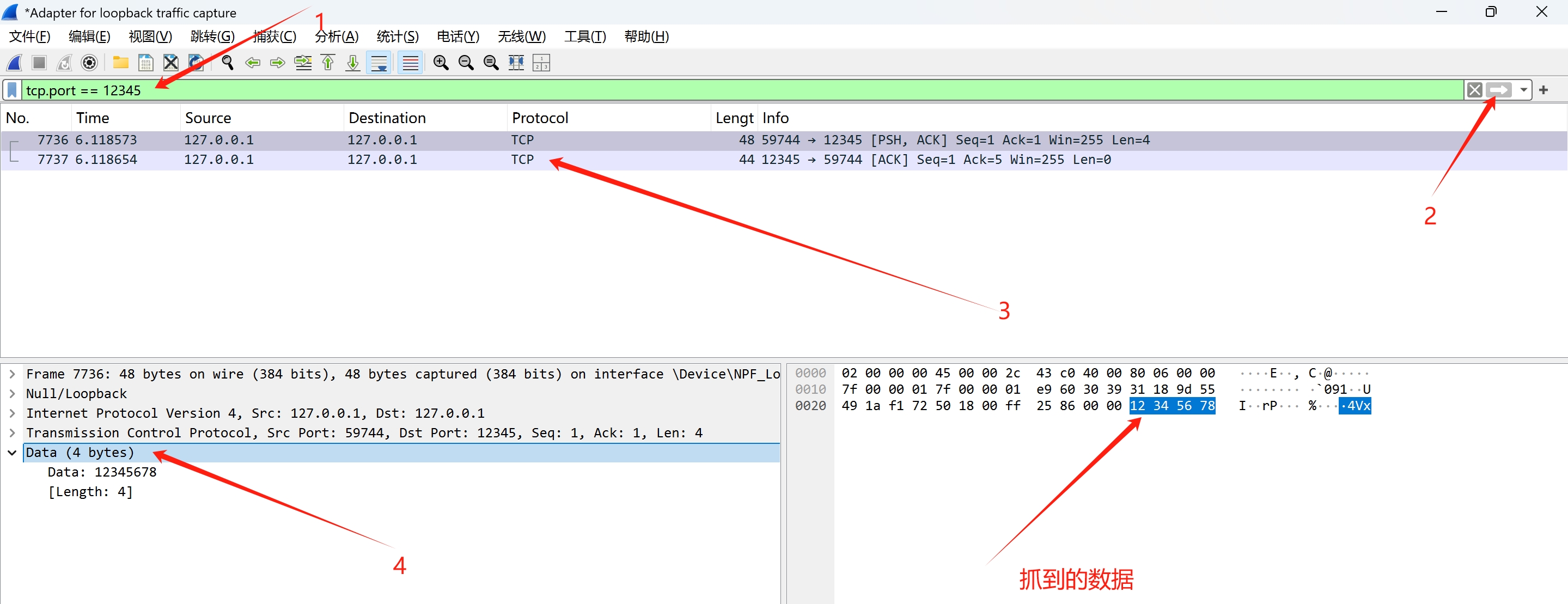Image resolution: width=1568 pixels, height=604 pixels.
Task: Click the find packet magnifier icon
Action: (228, 63)
